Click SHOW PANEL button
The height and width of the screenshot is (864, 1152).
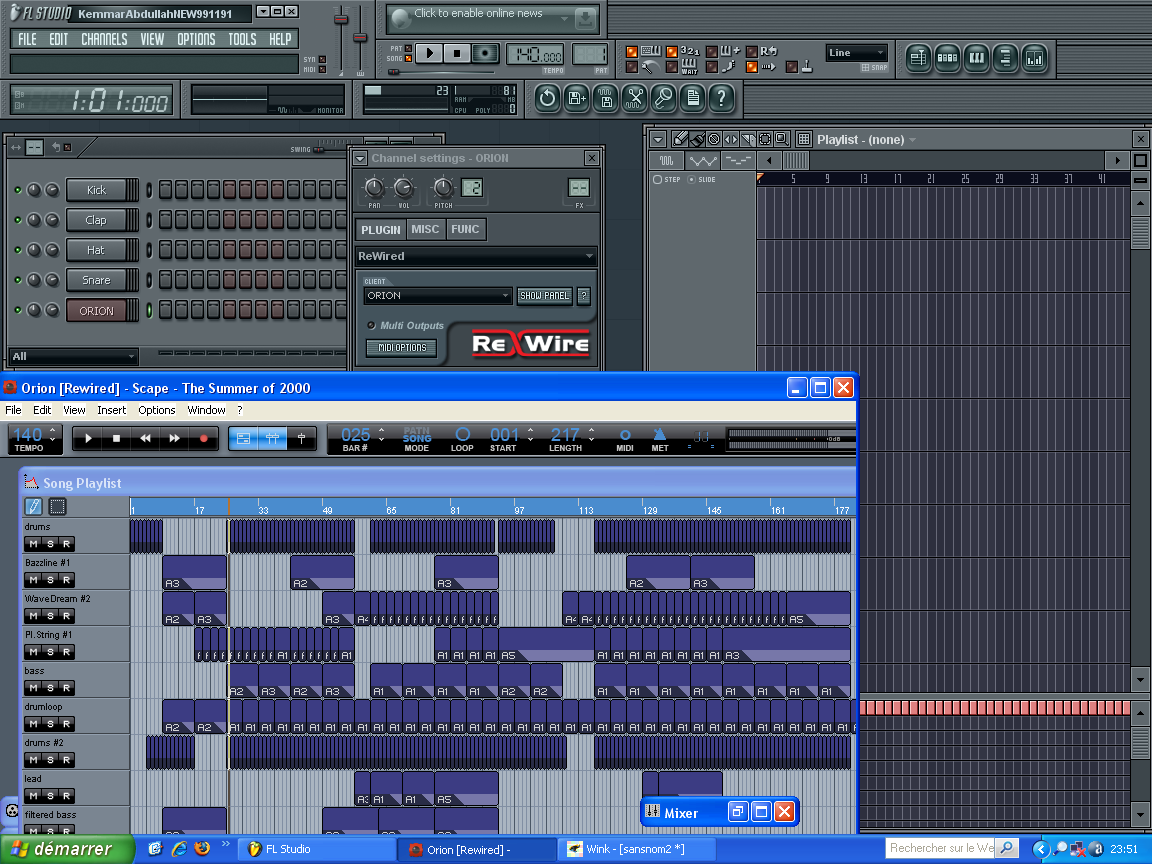click(x=544, y=295)
